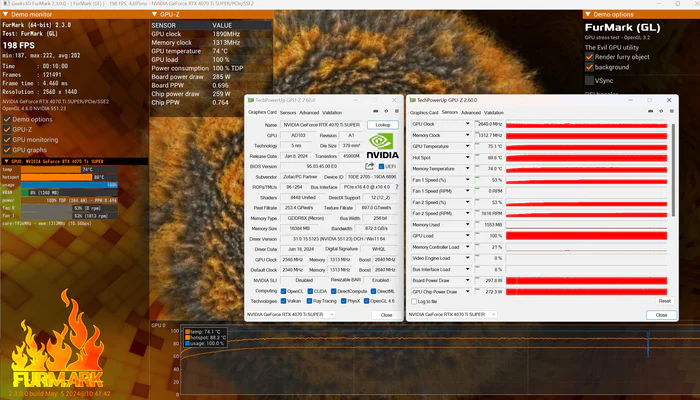700x400 pixels.
Task: Open the Board Power Draw dropdown
Action: pos(467,280)
